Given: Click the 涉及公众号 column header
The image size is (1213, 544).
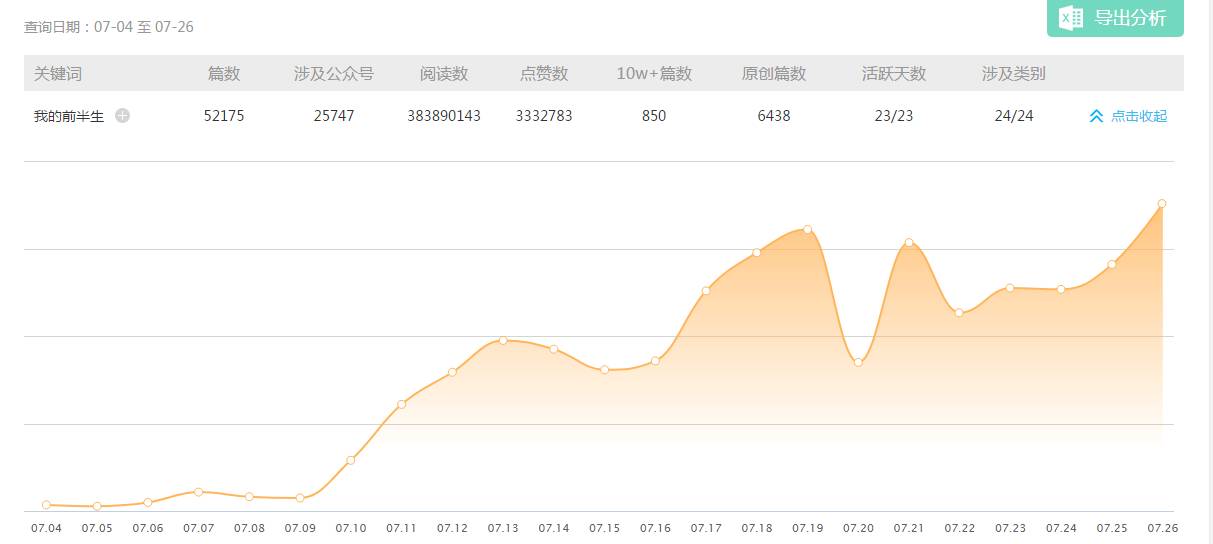Looking at the screenshot, I should tap(334, 74).
